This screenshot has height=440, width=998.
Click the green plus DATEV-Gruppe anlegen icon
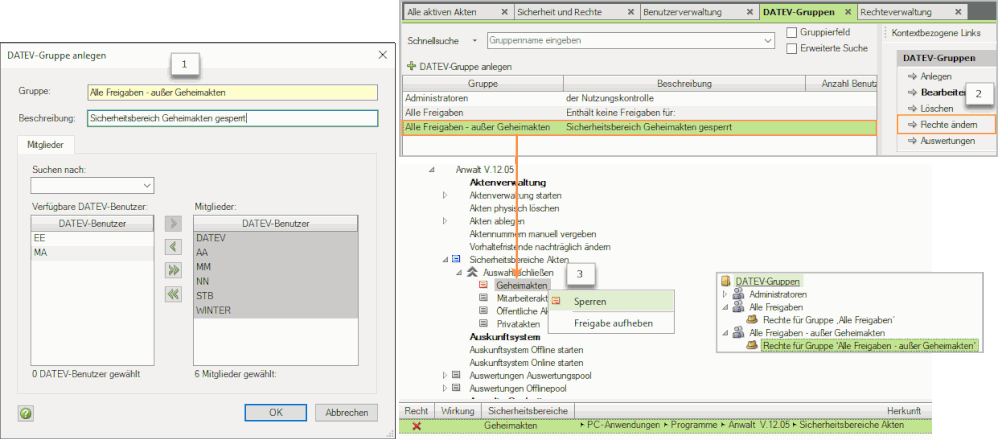tap(411, 66)
